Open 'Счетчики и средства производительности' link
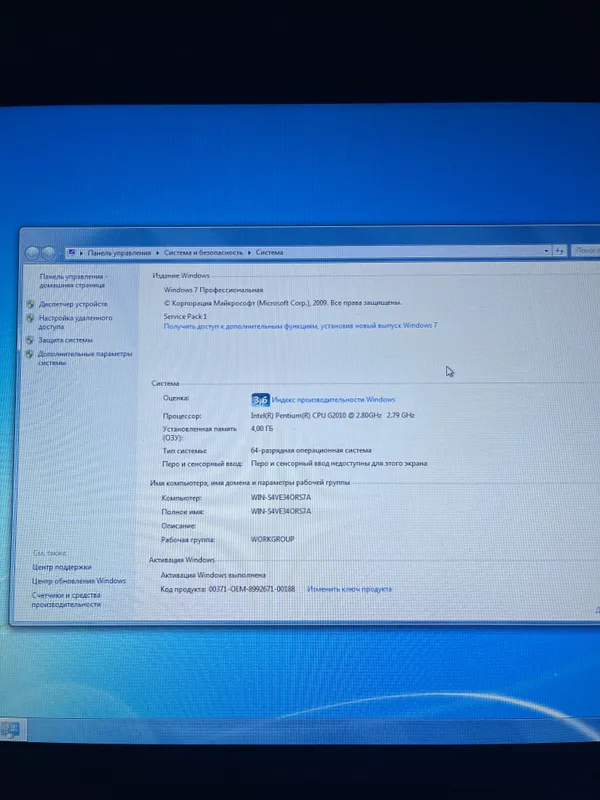The image size is (600, 800). coord(66,599)
